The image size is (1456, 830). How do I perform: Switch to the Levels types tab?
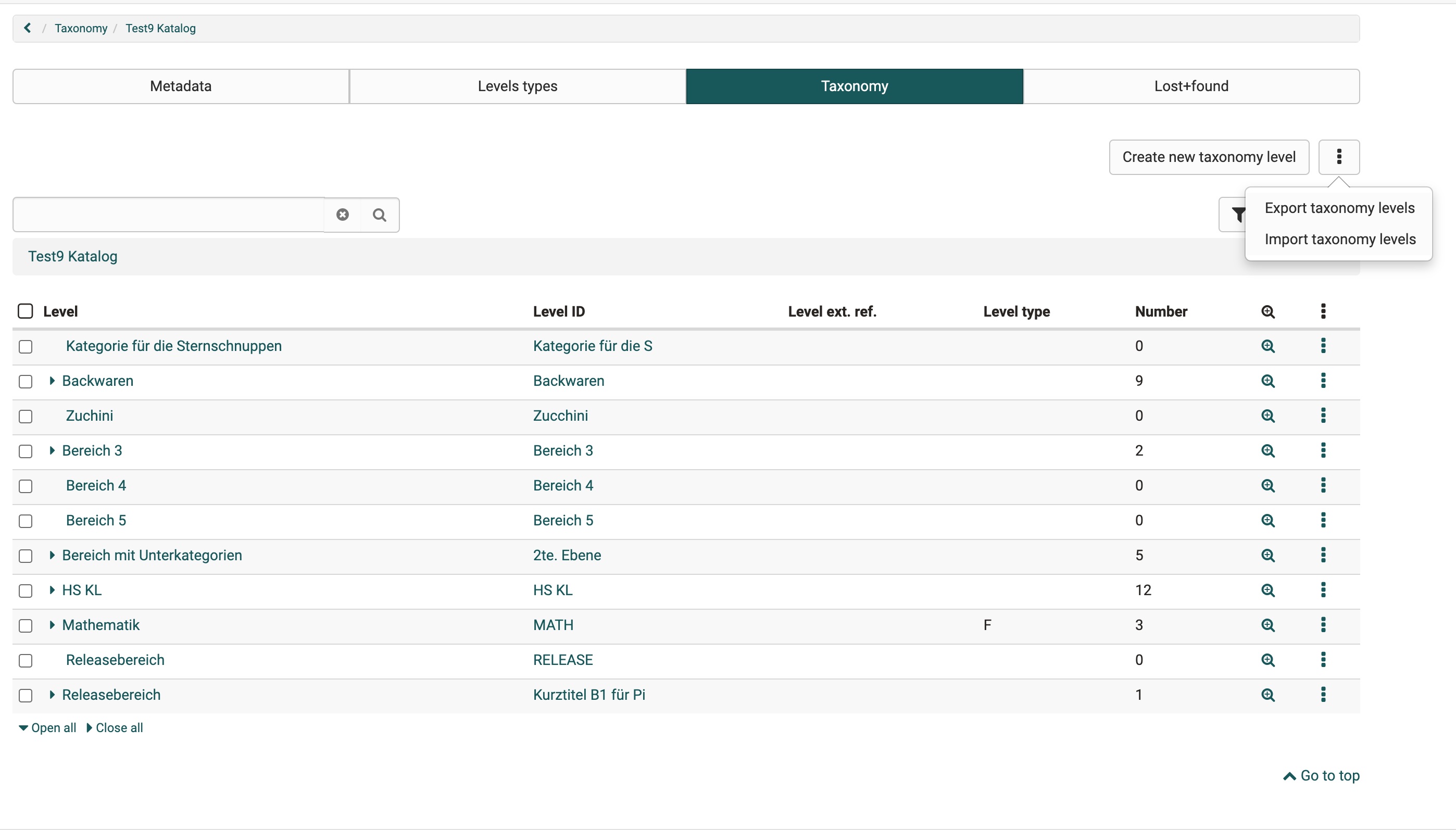click(x=518, y=86)
